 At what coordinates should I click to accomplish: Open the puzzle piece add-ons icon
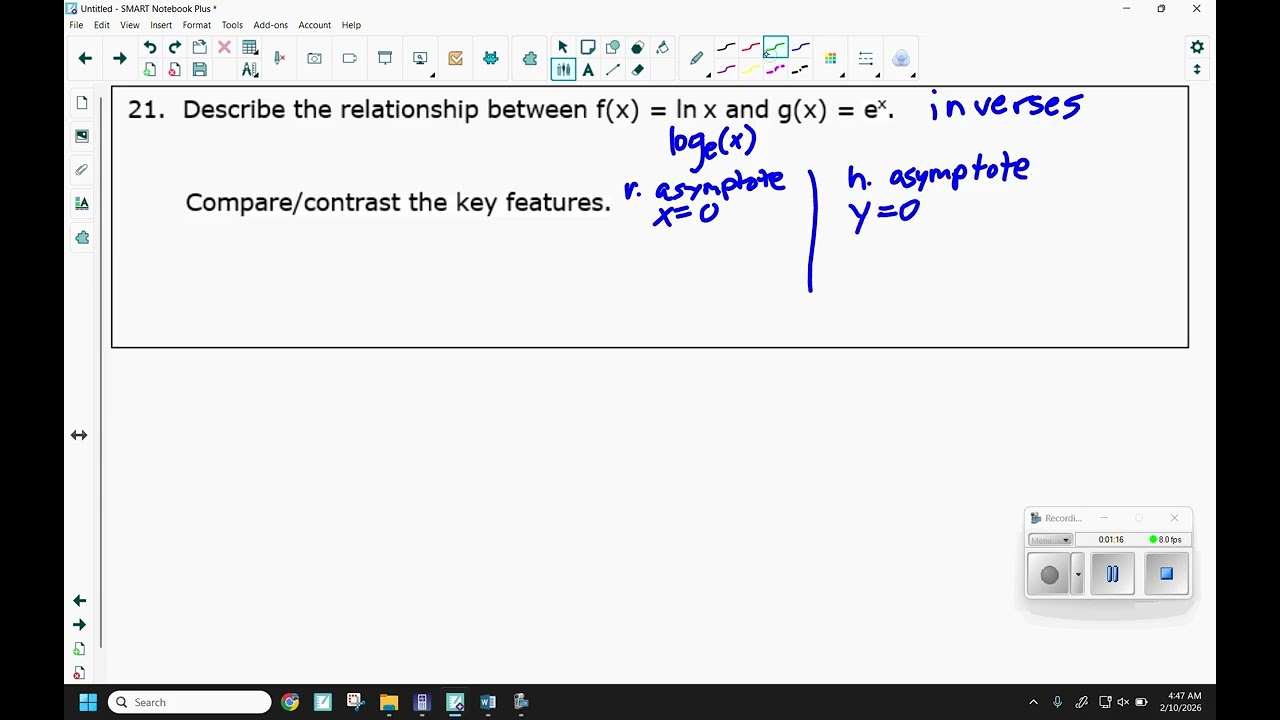click(x=530, y=59)
